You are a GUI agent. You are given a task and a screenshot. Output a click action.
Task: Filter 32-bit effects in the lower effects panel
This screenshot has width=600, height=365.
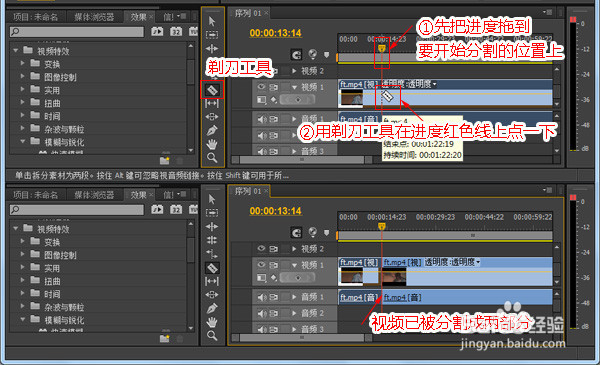click(x=176, y=209)
